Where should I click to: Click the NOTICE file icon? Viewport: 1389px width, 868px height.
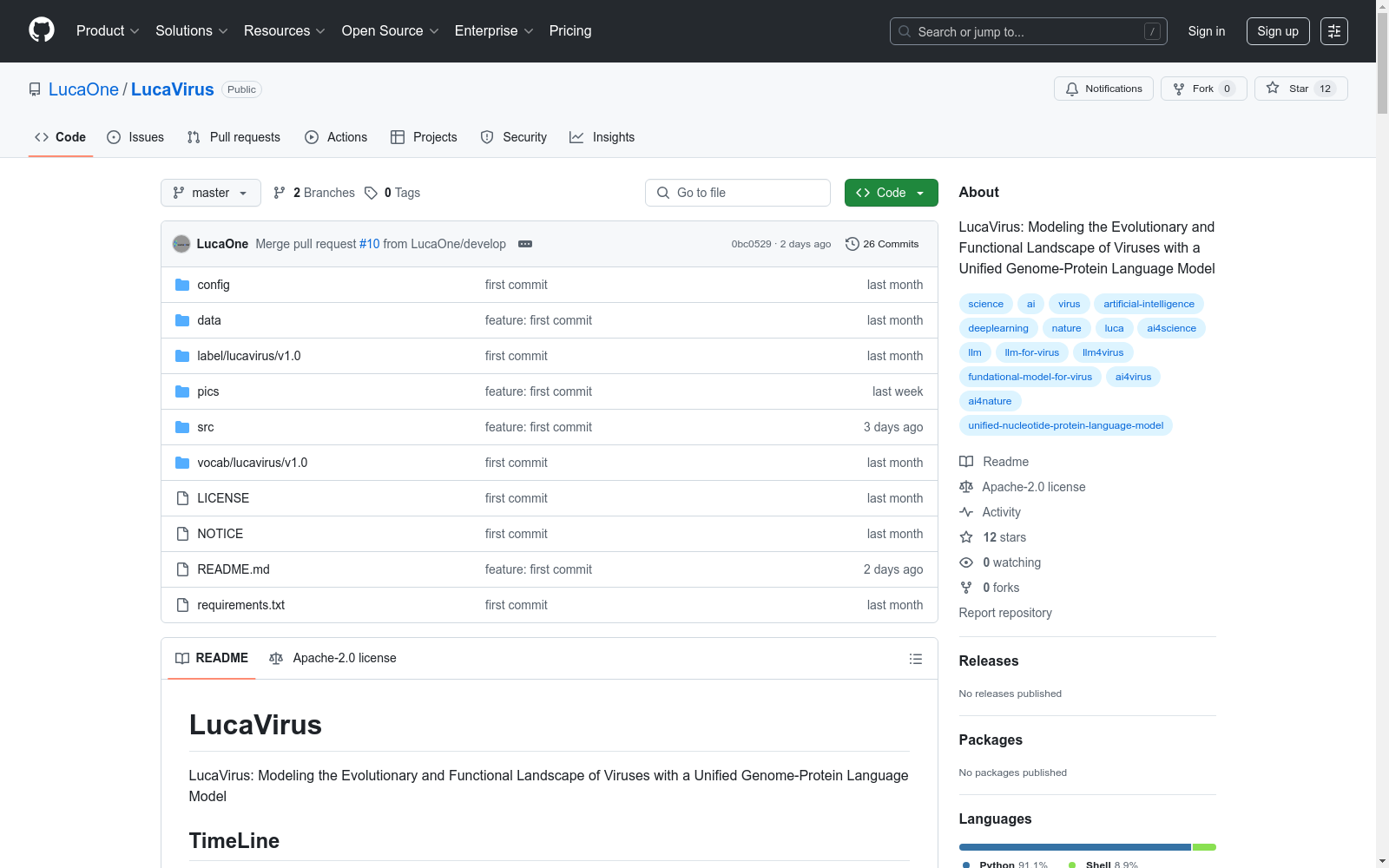[182, 534]
